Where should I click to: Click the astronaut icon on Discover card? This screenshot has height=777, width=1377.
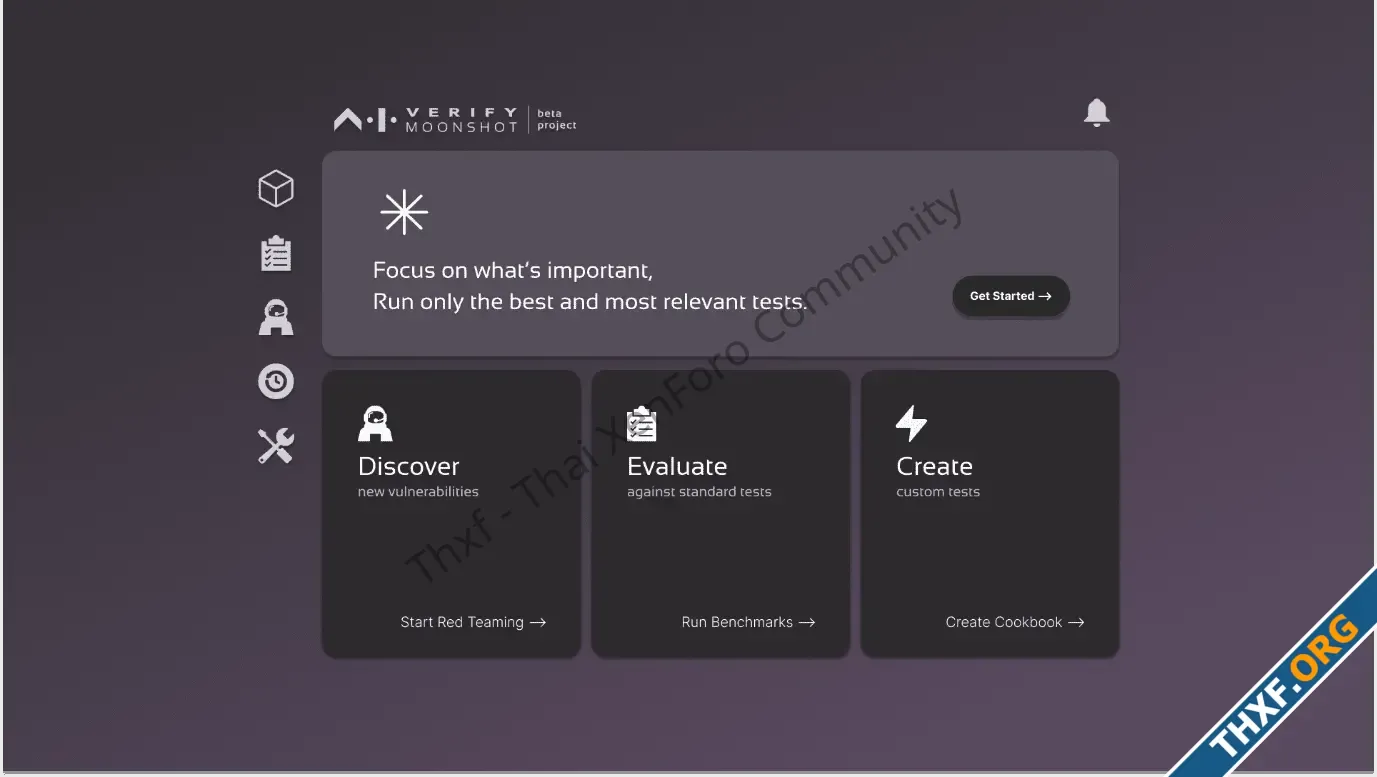375,424
